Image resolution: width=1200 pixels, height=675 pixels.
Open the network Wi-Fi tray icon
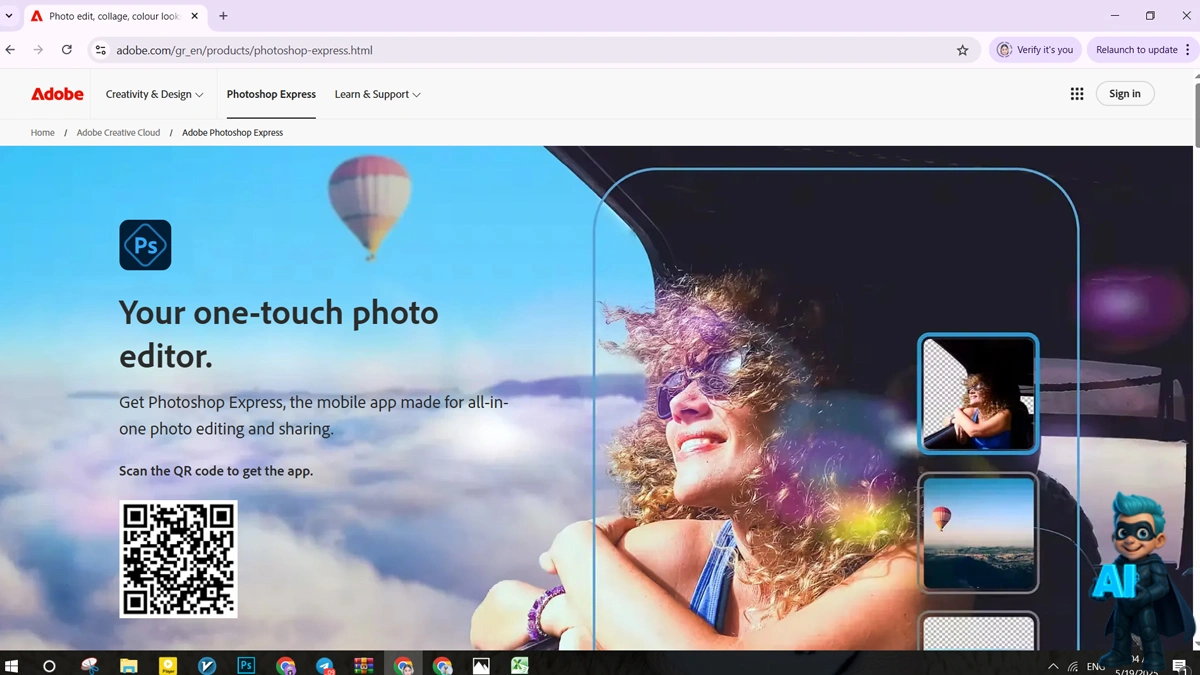1073,667
